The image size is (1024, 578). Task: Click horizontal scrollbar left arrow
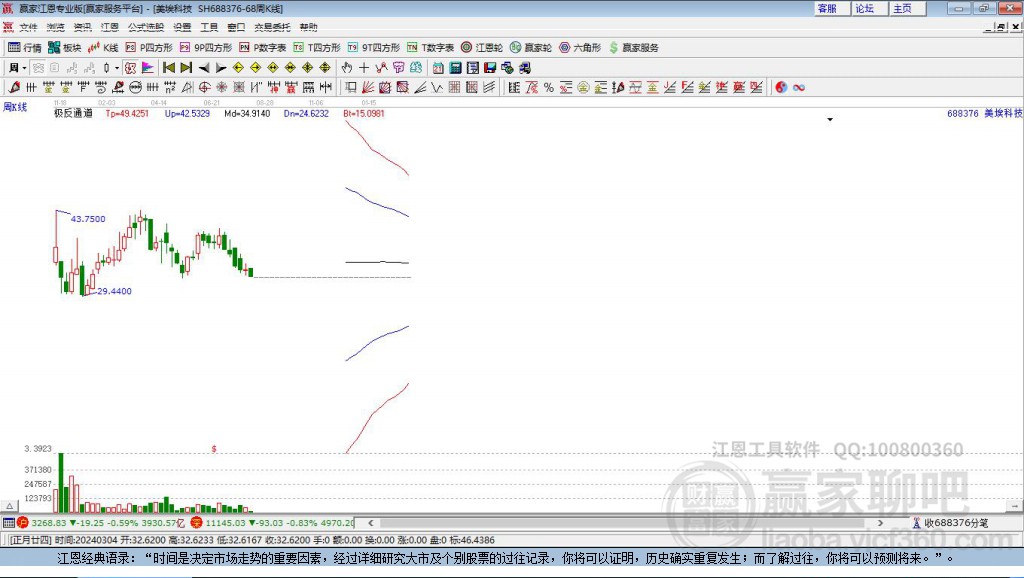(370, 522)
